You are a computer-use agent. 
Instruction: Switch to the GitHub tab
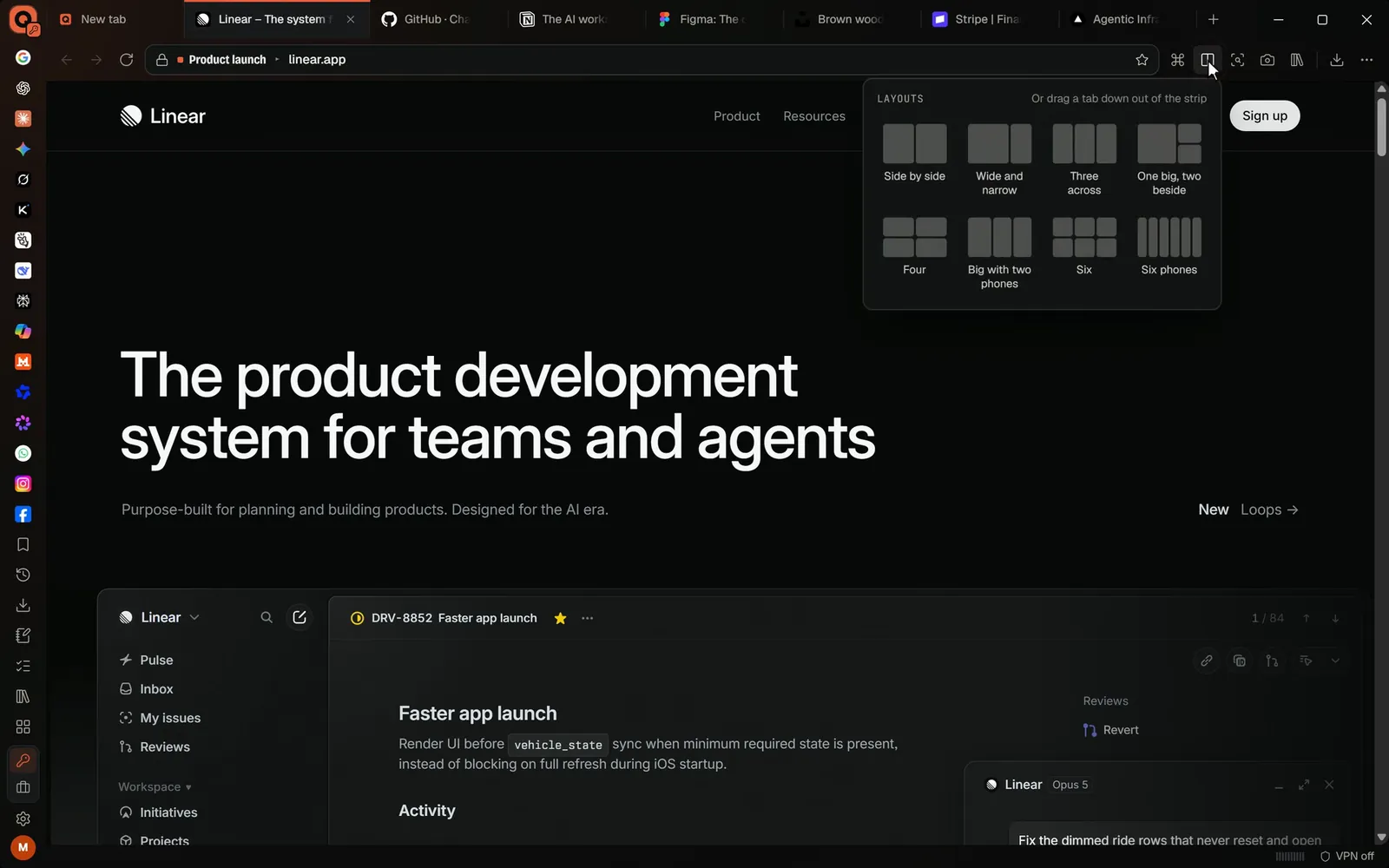438,19
